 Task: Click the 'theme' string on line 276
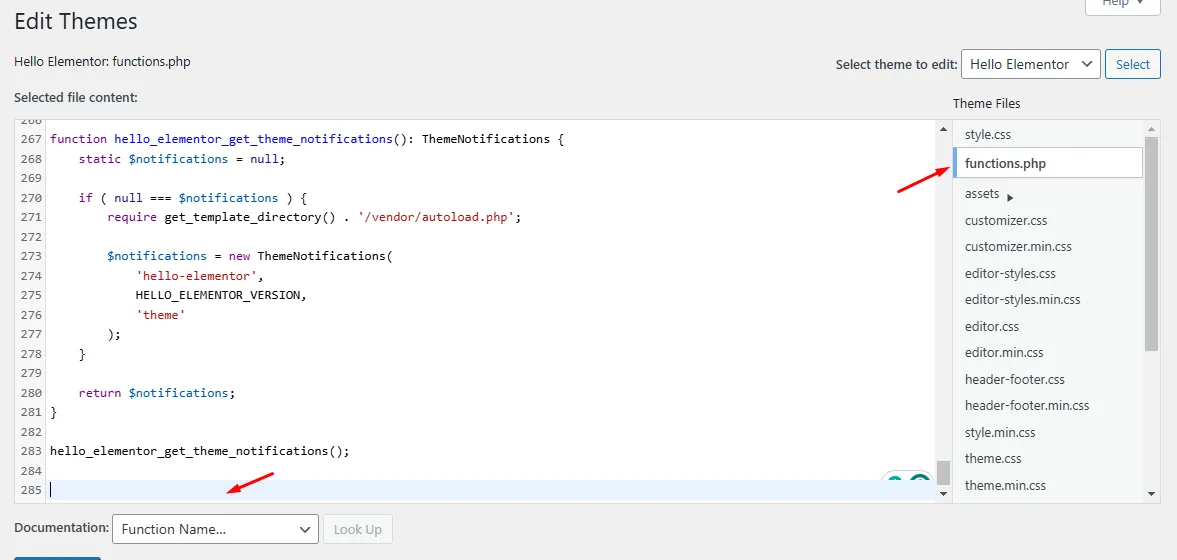tap(161, 315)
